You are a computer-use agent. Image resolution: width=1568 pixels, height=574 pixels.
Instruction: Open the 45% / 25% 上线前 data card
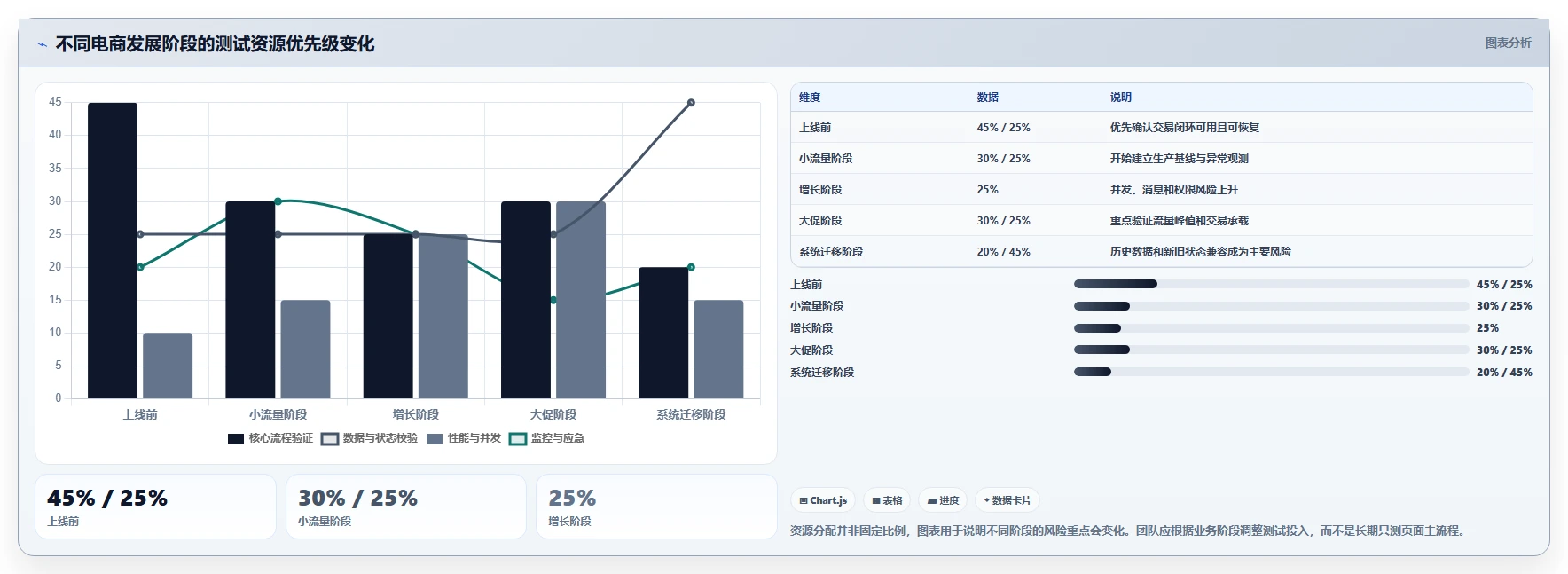(x=155, y=507)
